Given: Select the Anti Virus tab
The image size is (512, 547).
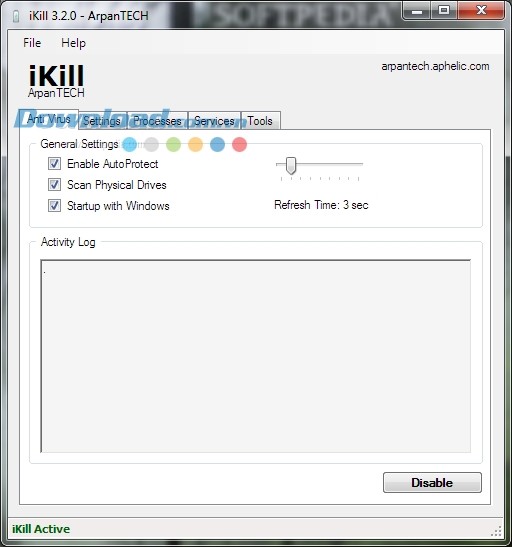Looking at the screenshot, I should coord(49,119).
